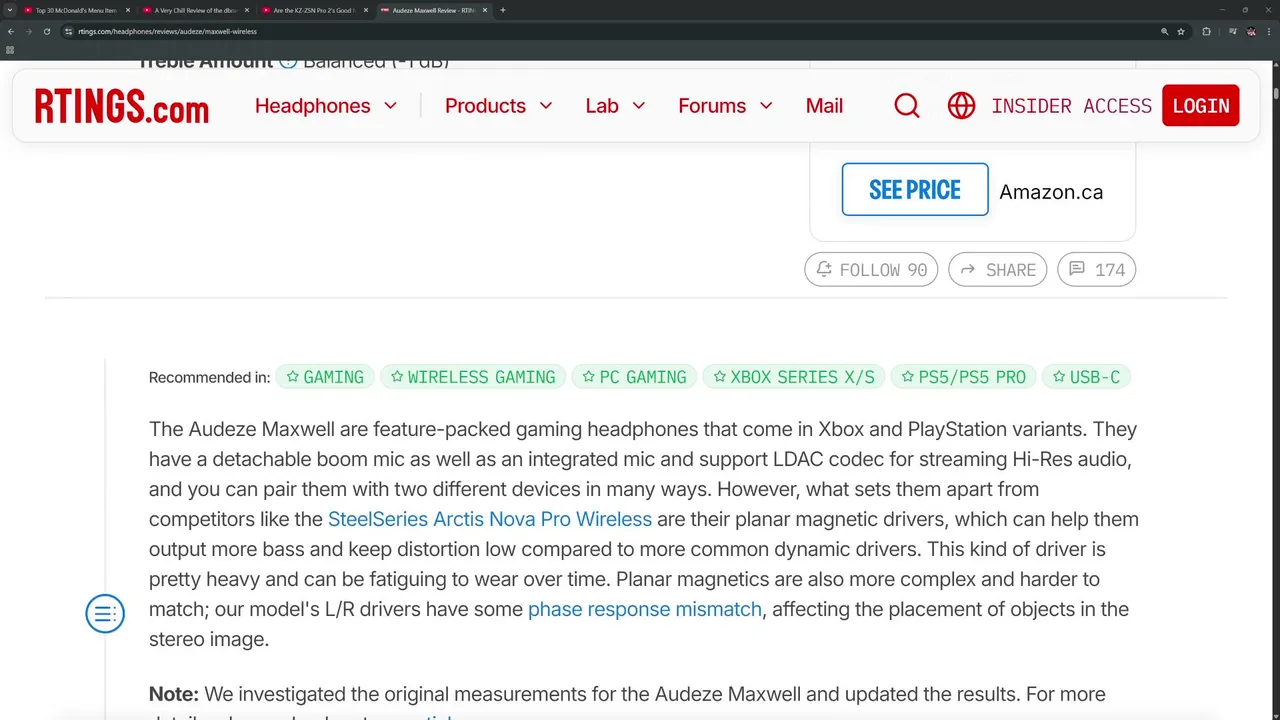Screen dimensions: 1280x720
Task: Open the site search magnifier icon
Action: click(907, 106)
